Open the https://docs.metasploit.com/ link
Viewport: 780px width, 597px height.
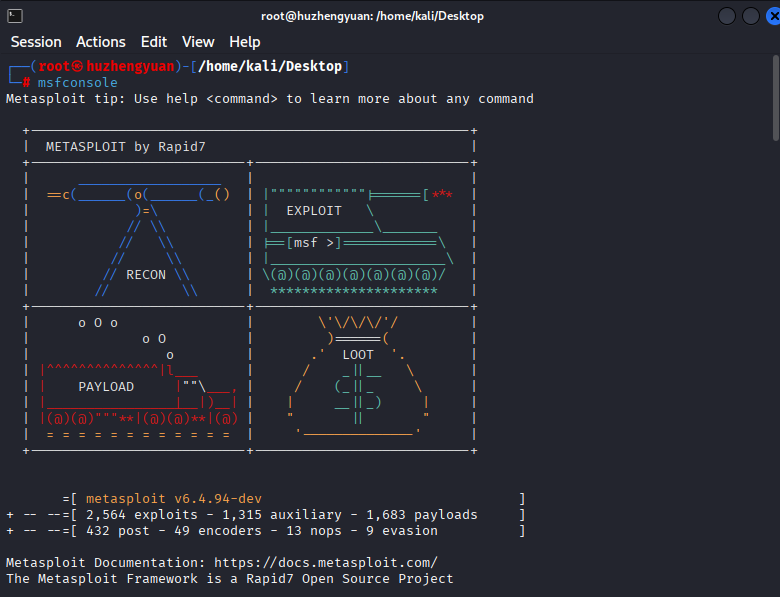[x=326, y=563]
